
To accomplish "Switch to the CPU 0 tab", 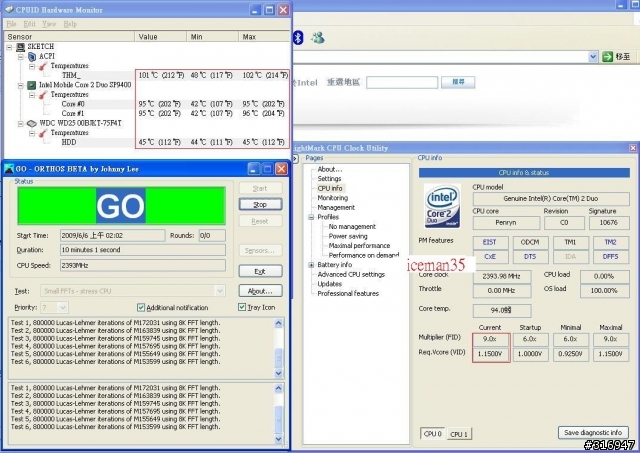I will 432,433.
